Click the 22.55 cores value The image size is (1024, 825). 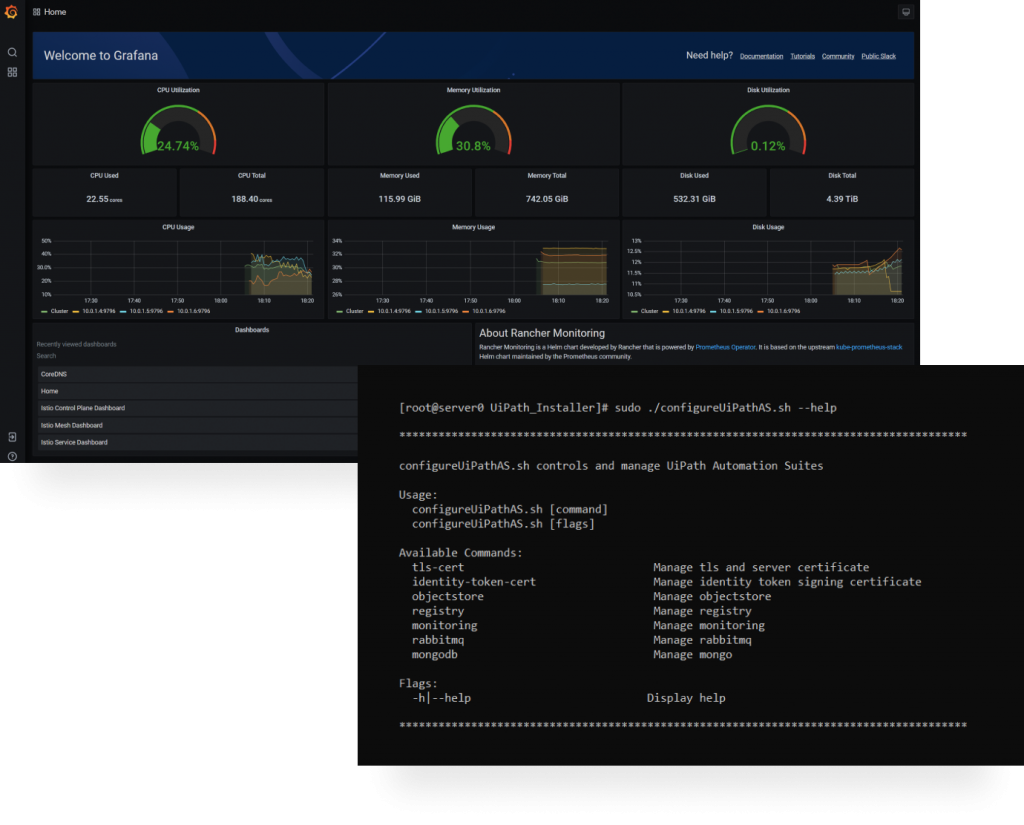tap(104, 199)
